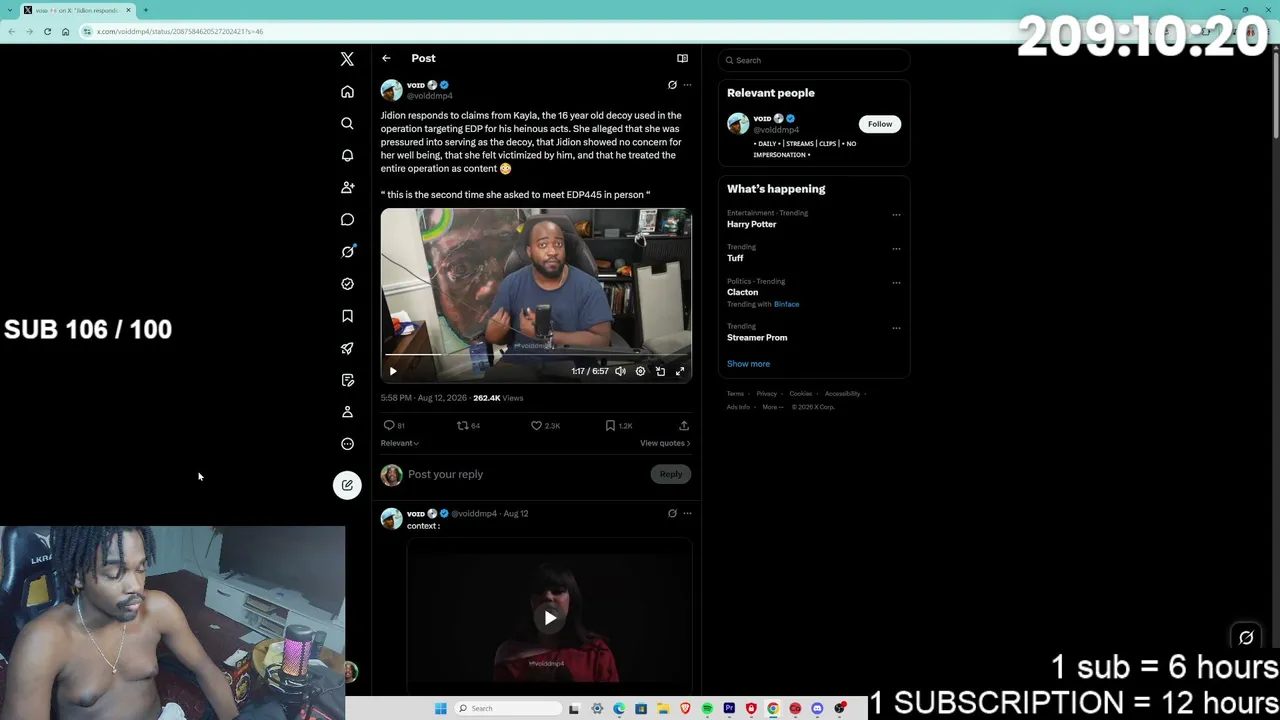The width and height of the screenshot is (1280, 720).
Task: Share the main post
Action: (684, 426)
